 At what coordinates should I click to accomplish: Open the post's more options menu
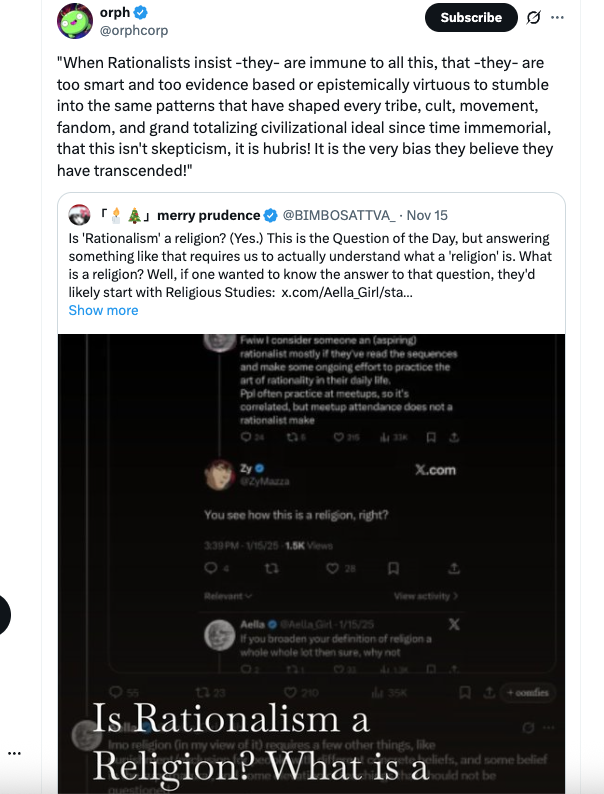[x=558, y=17]
